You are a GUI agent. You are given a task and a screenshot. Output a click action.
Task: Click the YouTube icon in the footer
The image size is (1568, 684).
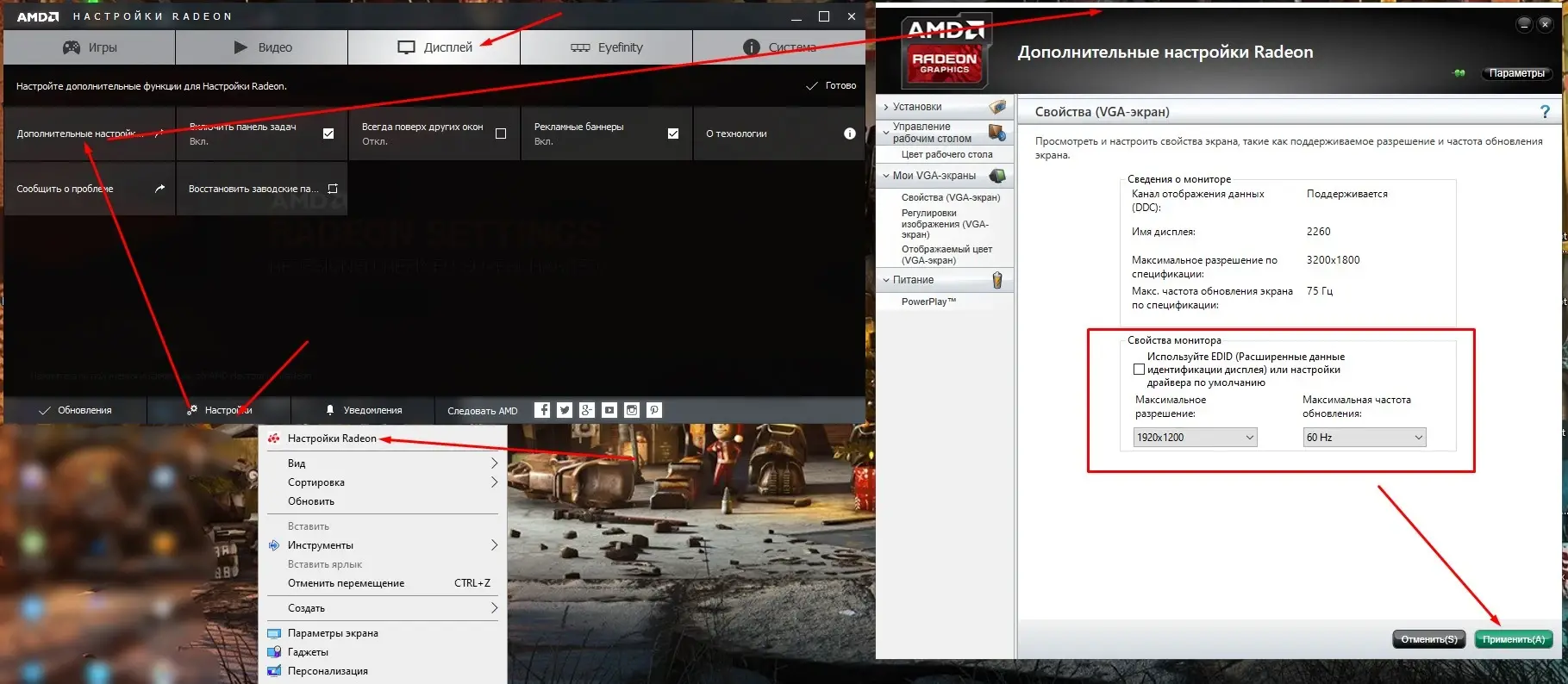point(609,410)
